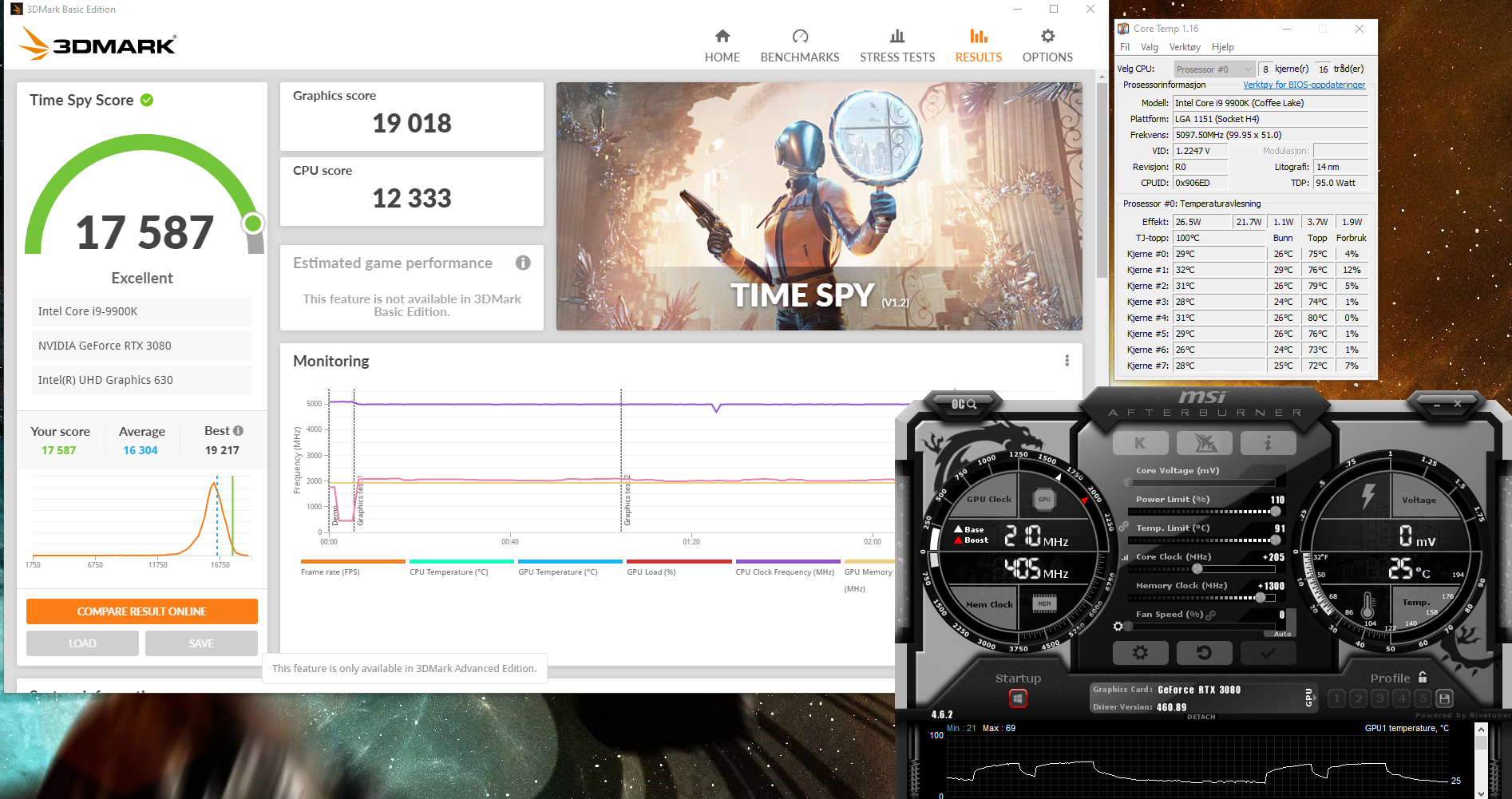Click the Time Spy preview image

point(819,206)
